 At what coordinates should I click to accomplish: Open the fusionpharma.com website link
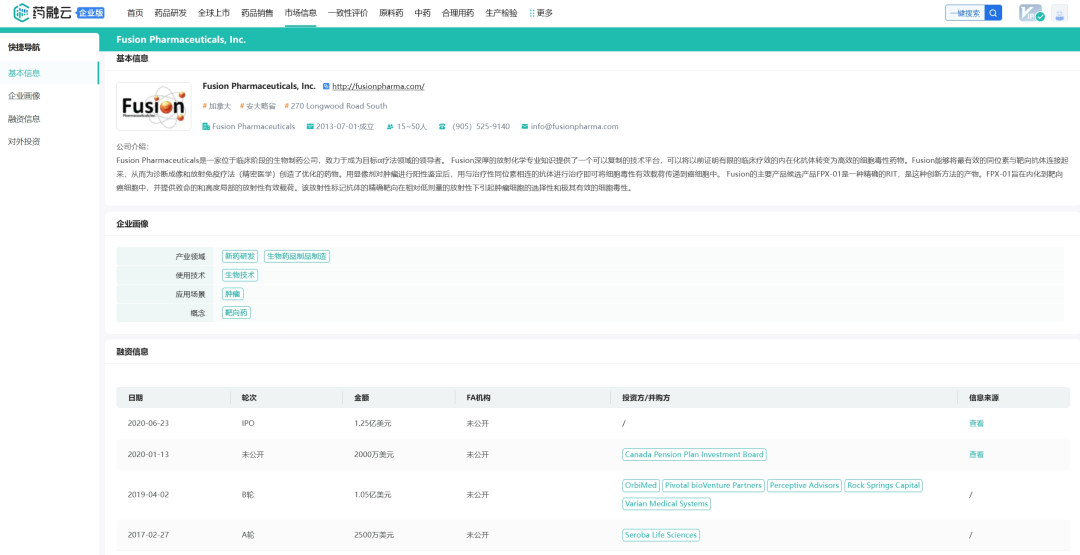378,87
